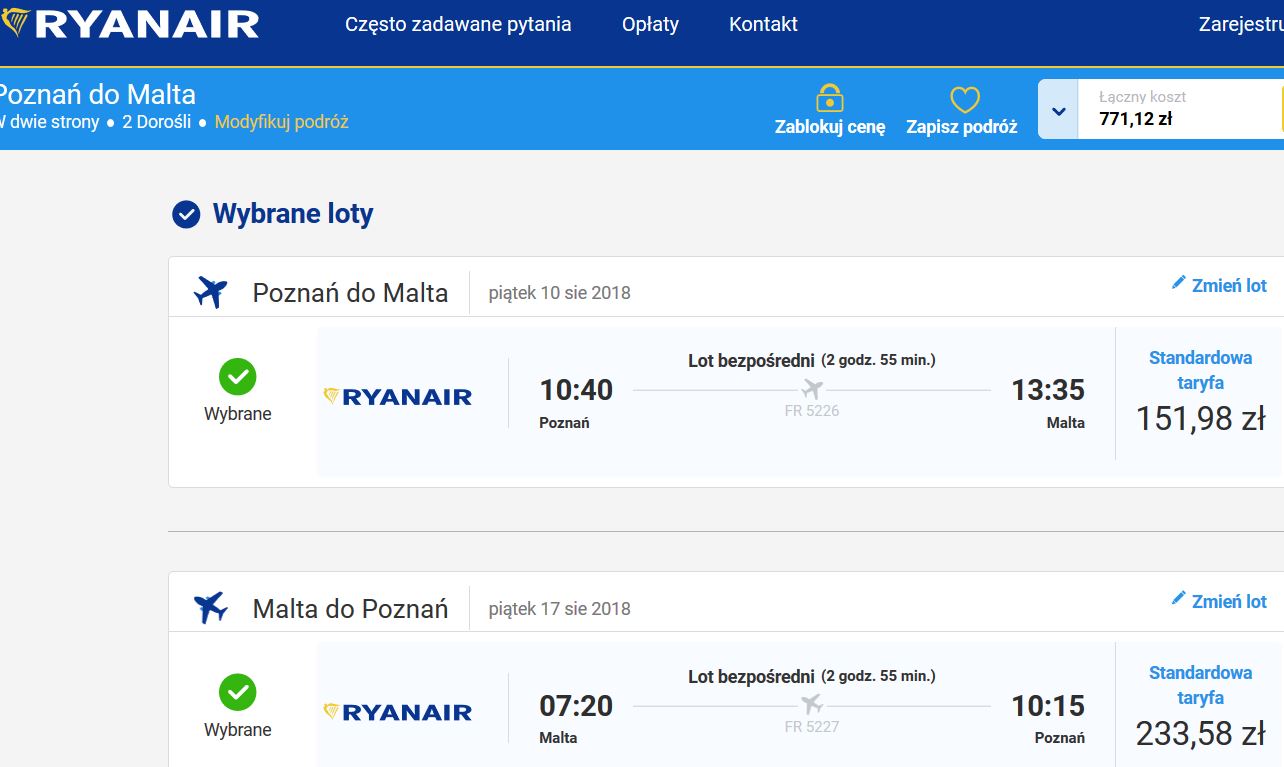This screenshot has height=767, width=1284.
Task: Click the Ryanair harp logo in header
Action: pos(14,23)
